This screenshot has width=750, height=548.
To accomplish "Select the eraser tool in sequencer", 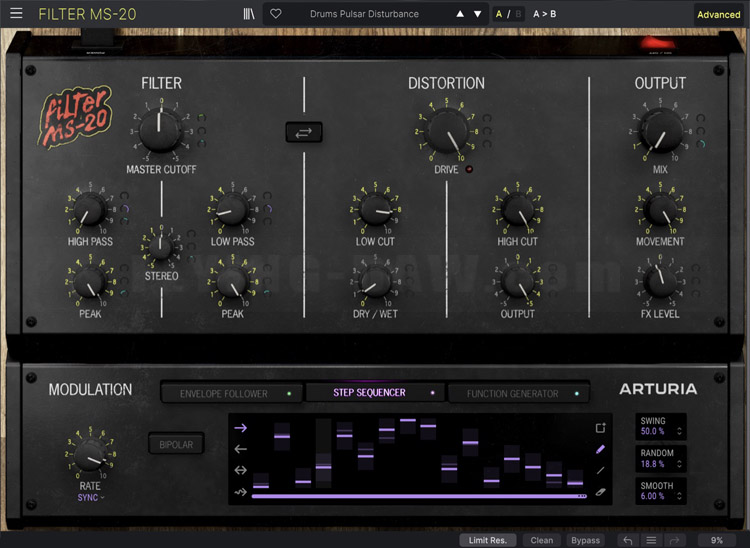I will [601, 492].
